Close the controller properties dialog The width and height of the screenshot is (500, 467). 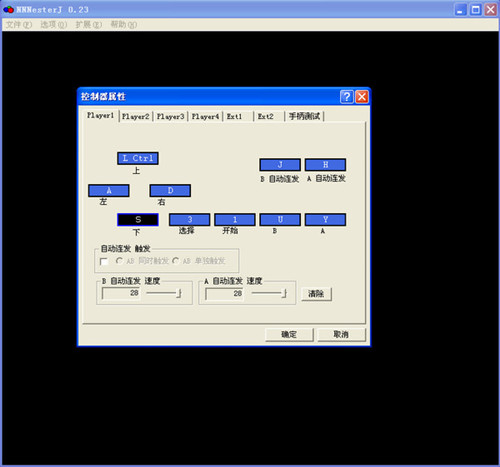[x=362, y=97]
